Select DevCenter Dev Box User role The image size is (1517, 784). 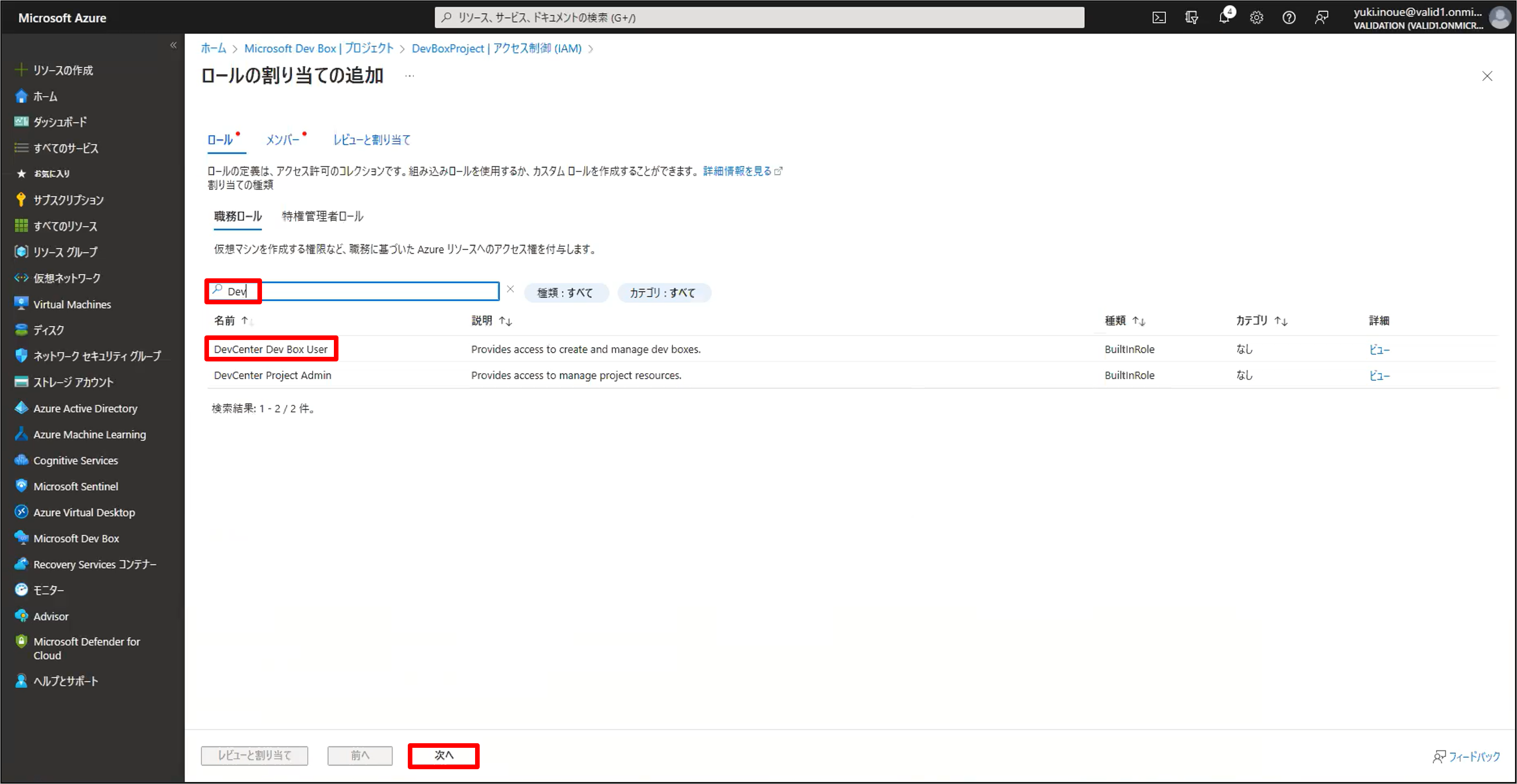[271, 349]
